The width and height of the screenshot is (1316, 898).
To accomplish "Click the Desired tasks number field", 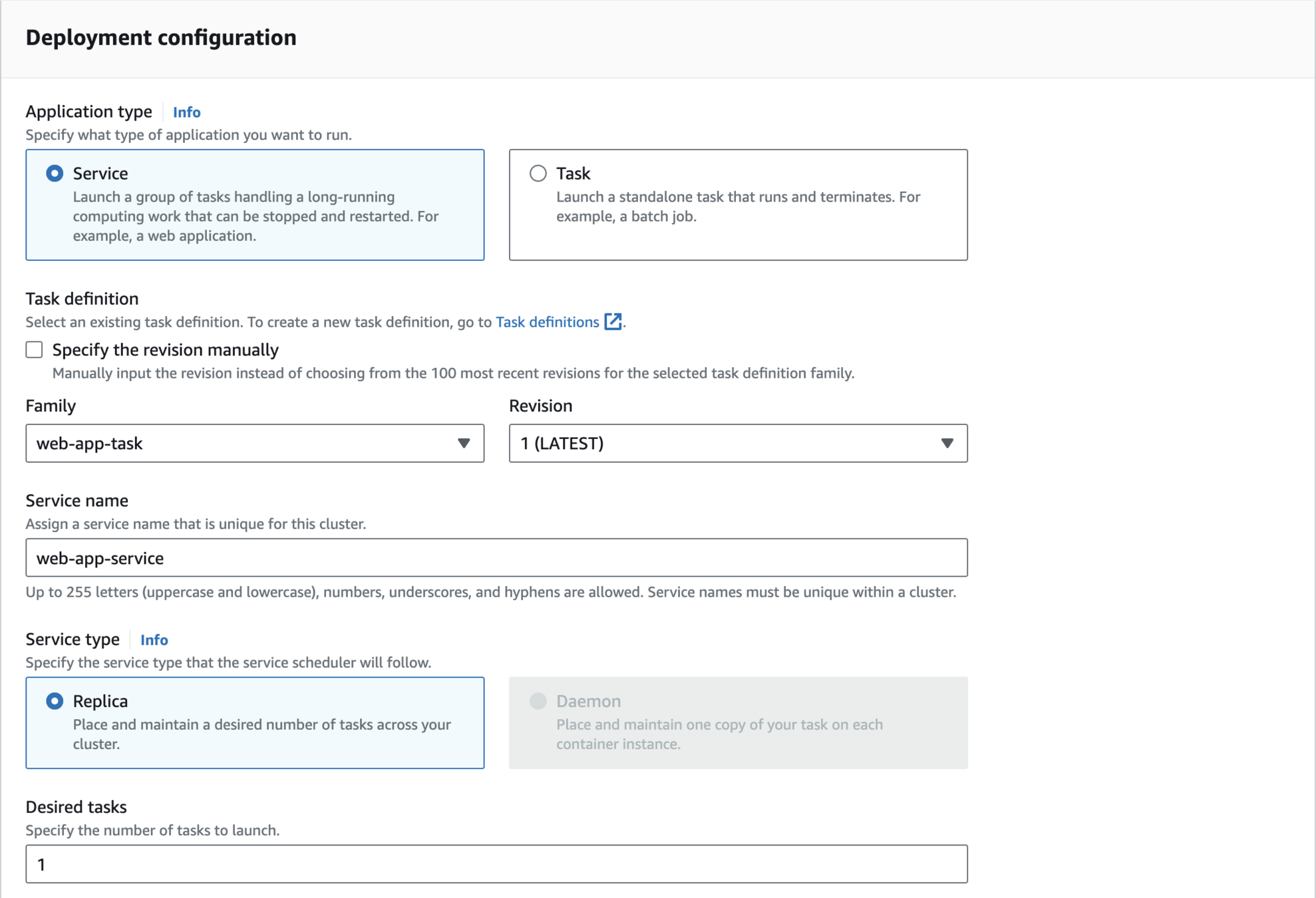I will pyautogui.click(x=496, y=864).
